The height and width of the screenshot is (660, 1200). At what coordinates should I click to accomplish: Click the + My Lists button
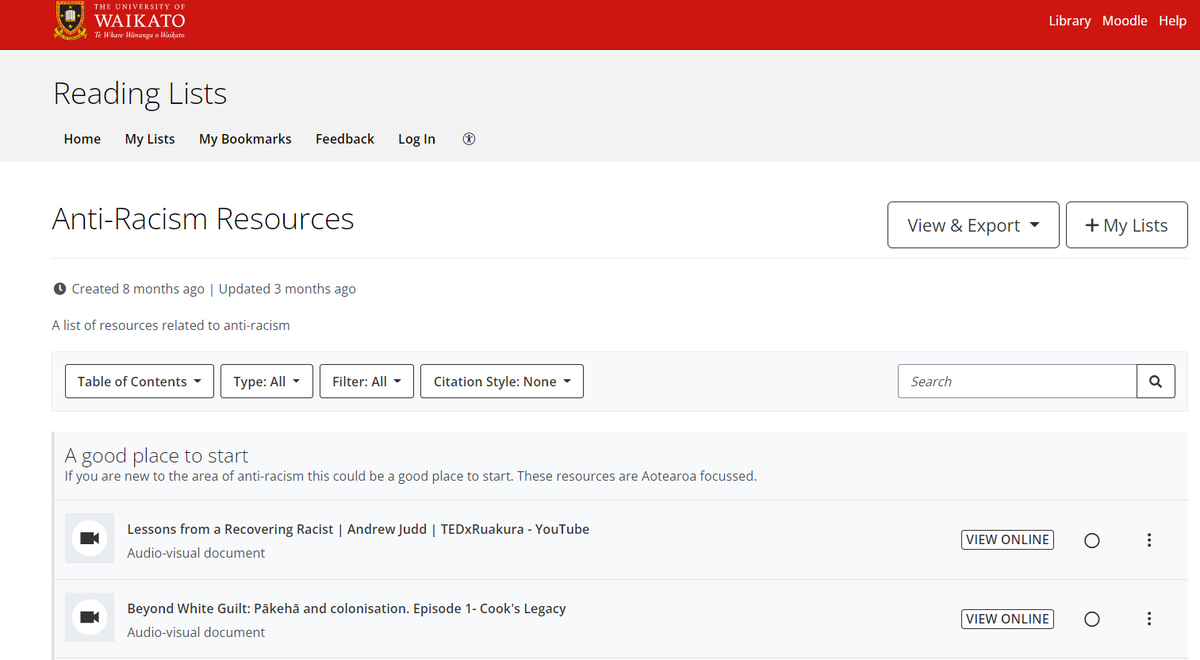click(x=1127, y=225)
